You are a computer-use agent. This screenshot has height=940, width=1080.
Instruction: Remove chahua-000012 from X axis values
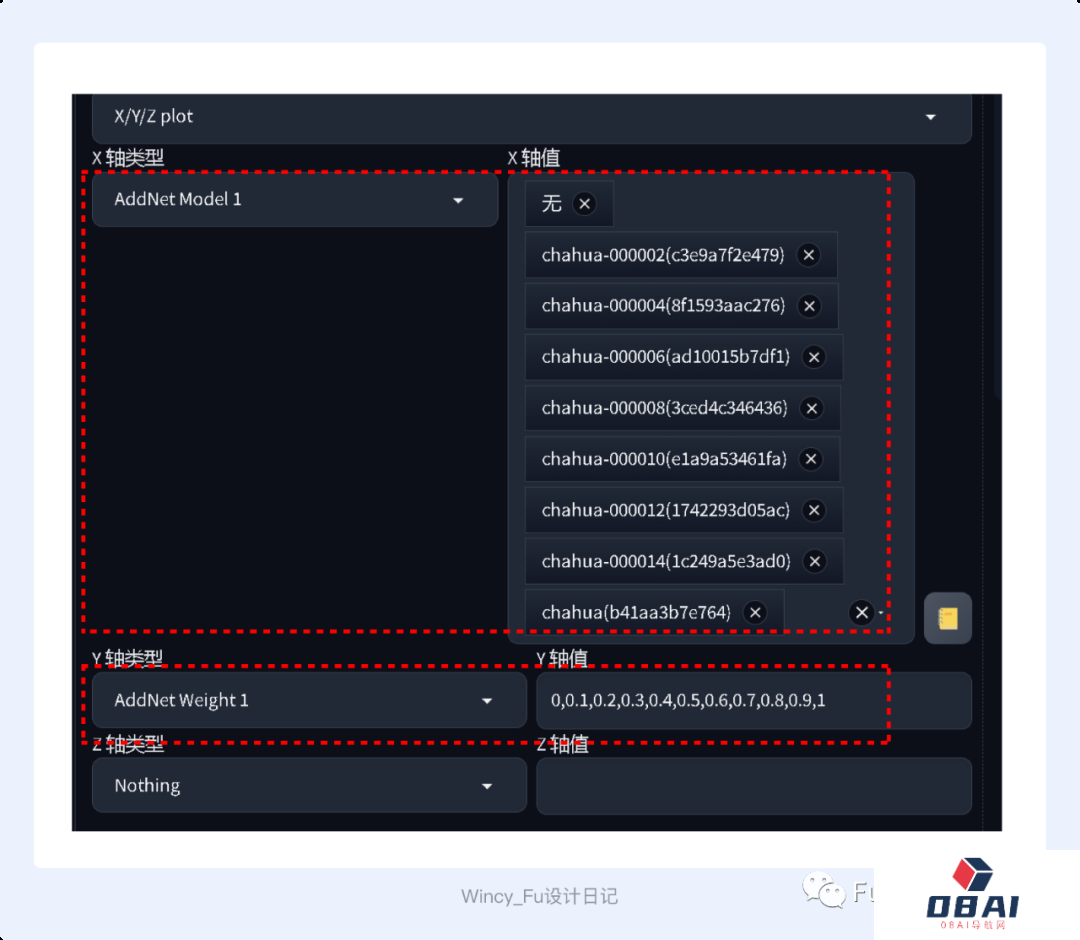pos(814,510)
